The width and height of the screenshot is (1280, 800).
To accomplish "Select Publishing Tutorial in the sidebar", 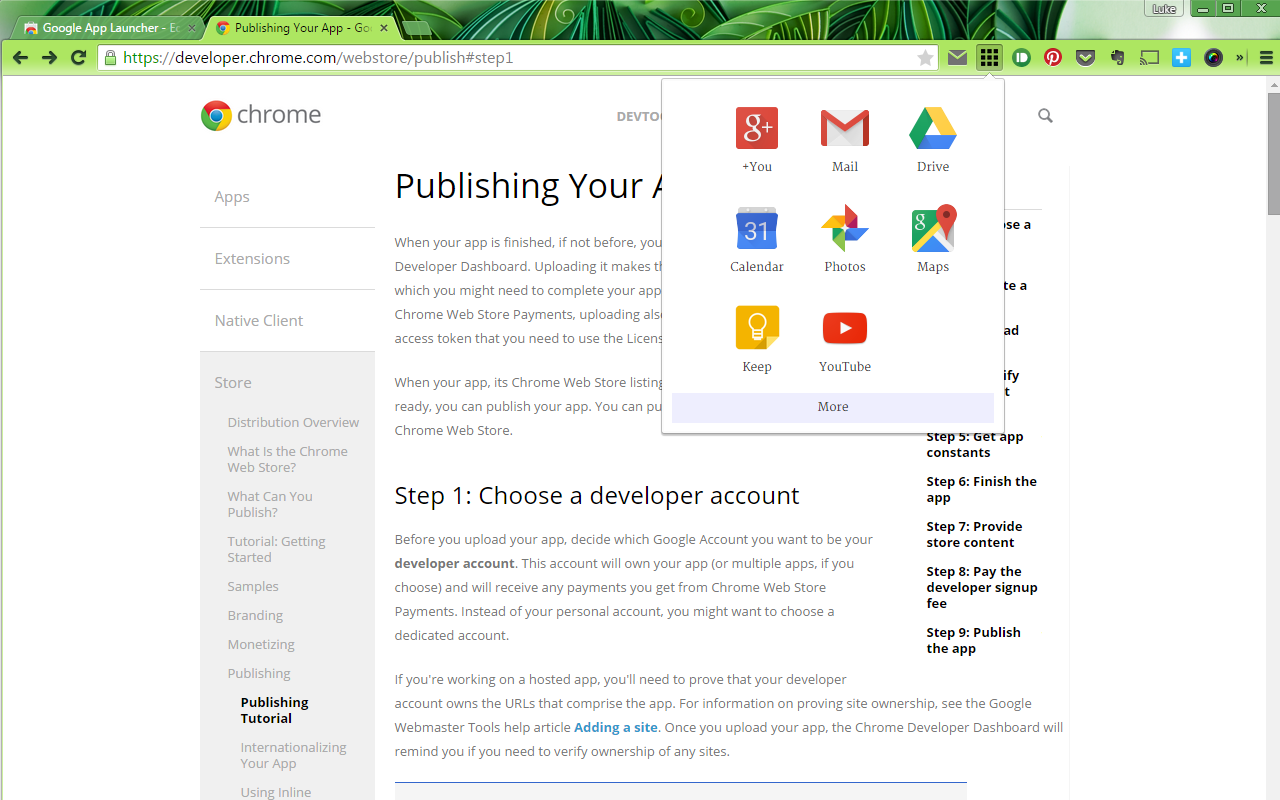I will click(274, 710).
